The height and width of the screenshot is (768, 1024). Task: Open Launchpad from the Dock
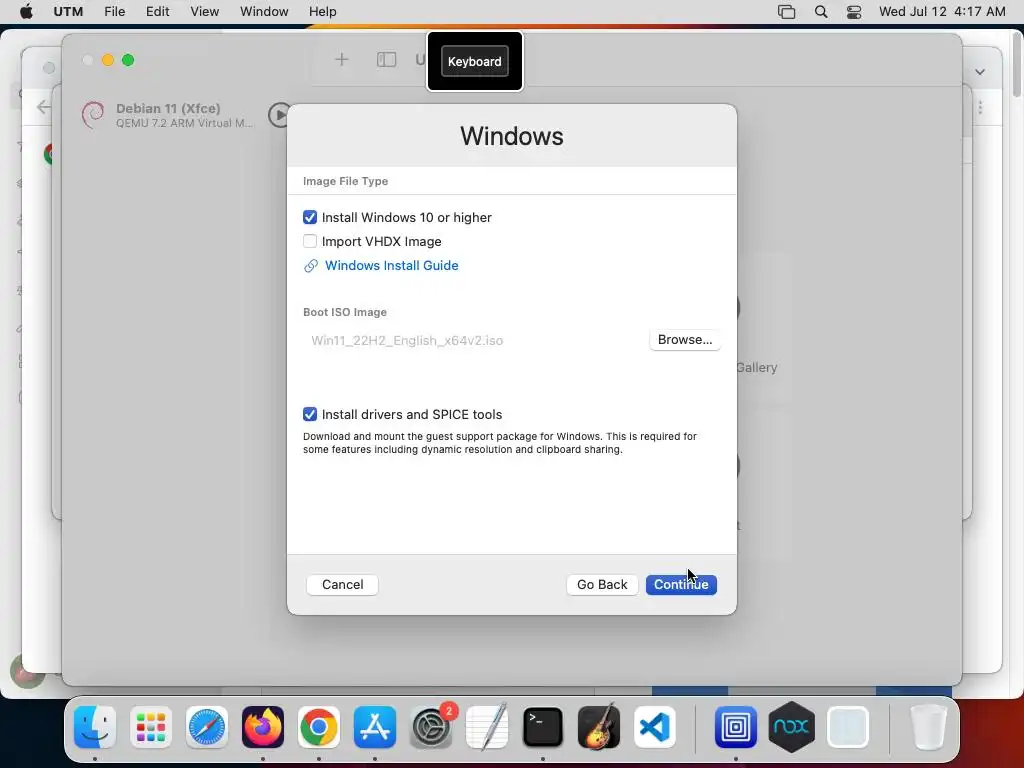[151, 727]
